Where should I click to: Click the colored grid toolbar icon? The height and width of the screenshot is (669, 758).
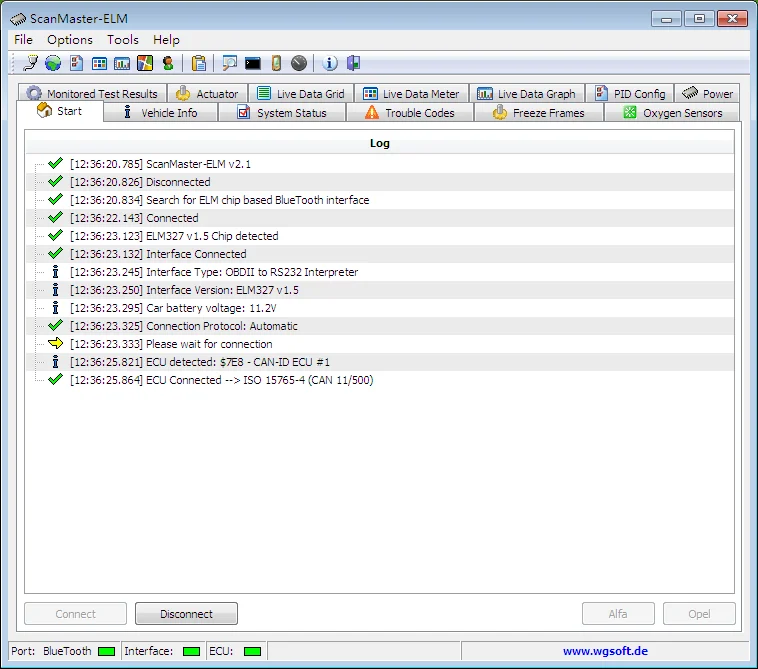coord(99,63)
